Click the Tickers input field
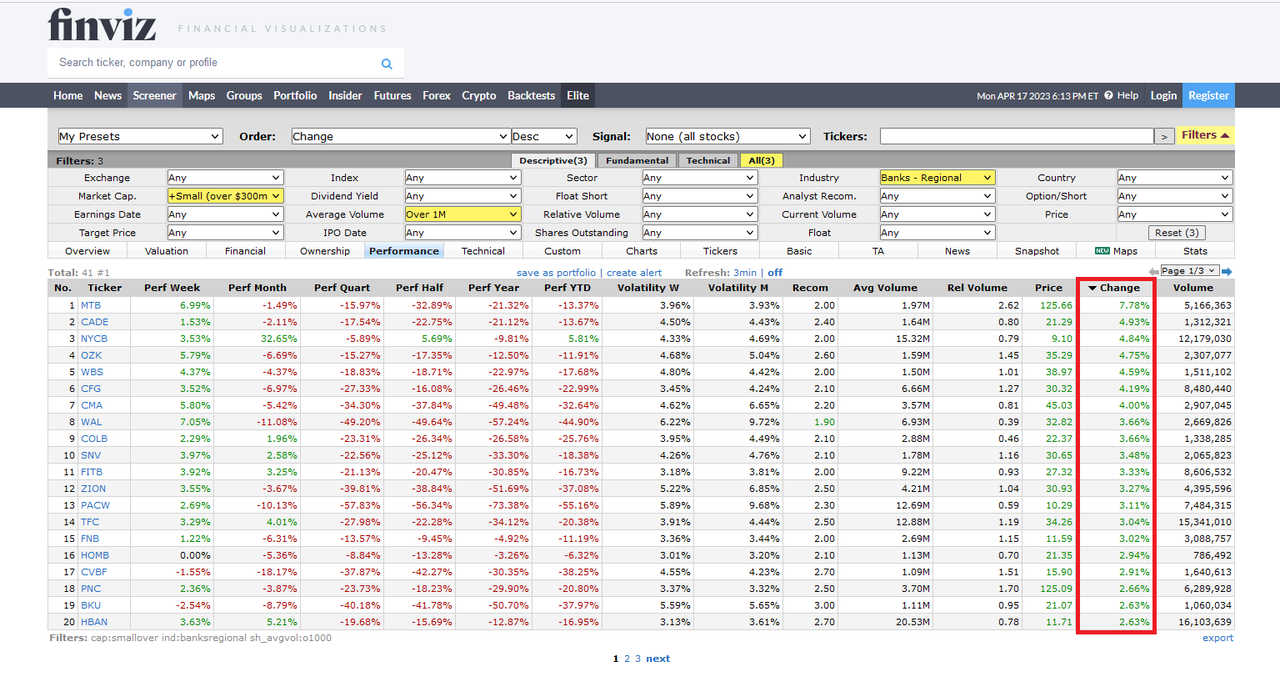Image resolution: width=1280 pixels, height=683 pixels. [x=1016, y=137]
